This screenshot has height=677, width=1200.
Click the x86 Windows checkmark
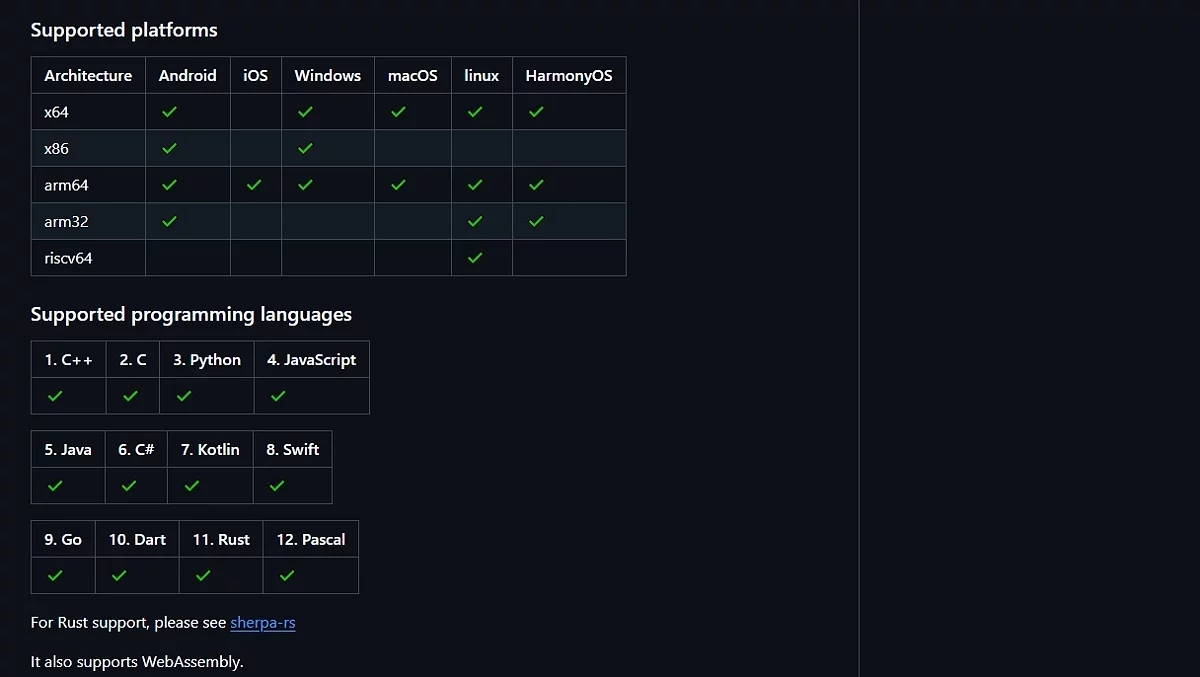305,148
